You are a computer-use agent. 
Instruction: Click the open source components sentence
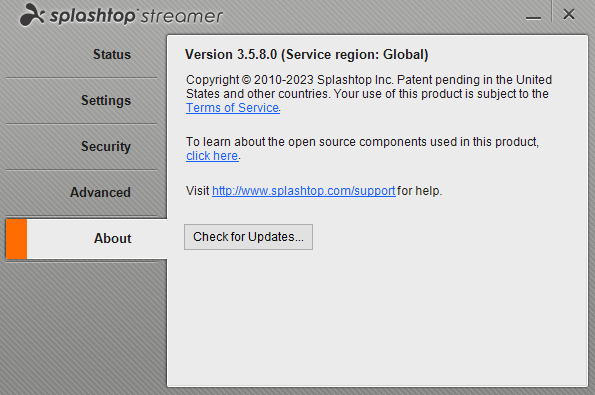point(362,142)
